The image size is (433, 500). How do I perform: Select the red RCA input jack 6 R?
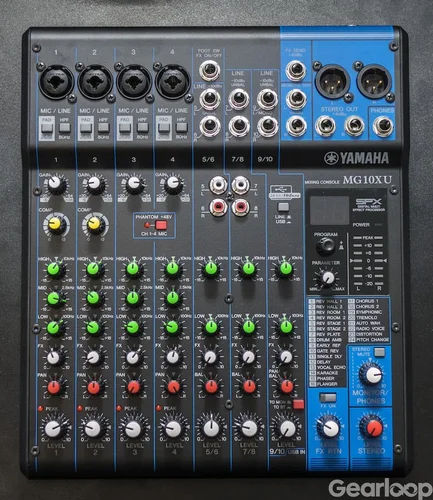(x=219, y=207)
